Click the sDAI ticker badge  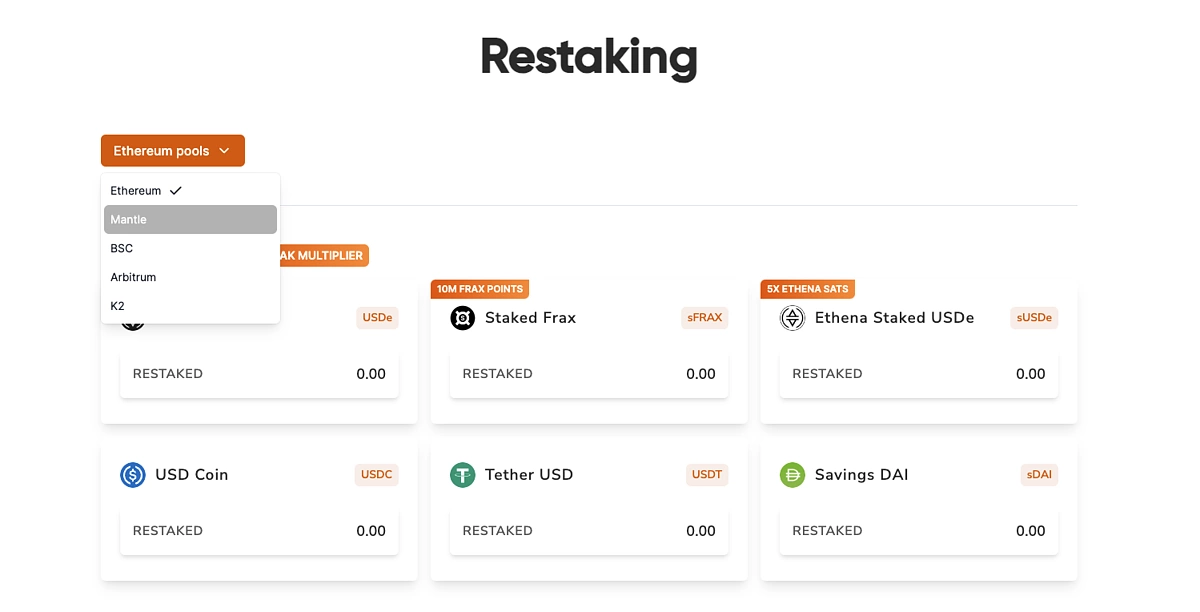pos(1040,475)
